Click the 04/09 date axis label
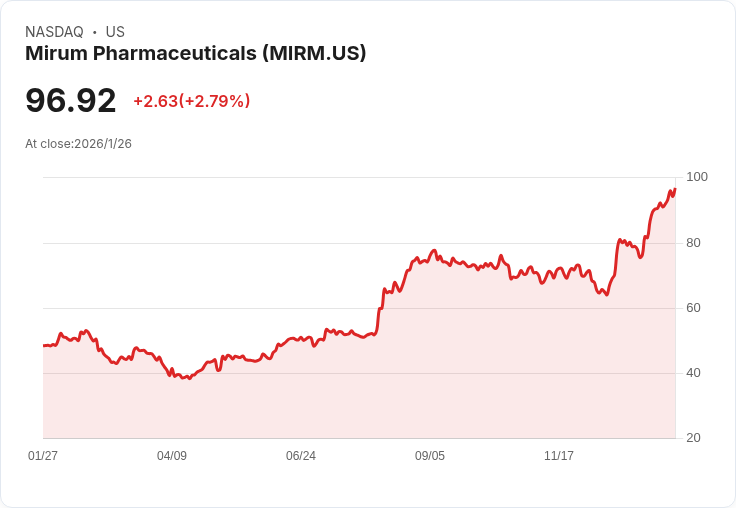The width and height of the screenshot is (736, 508). click(172, 455)
